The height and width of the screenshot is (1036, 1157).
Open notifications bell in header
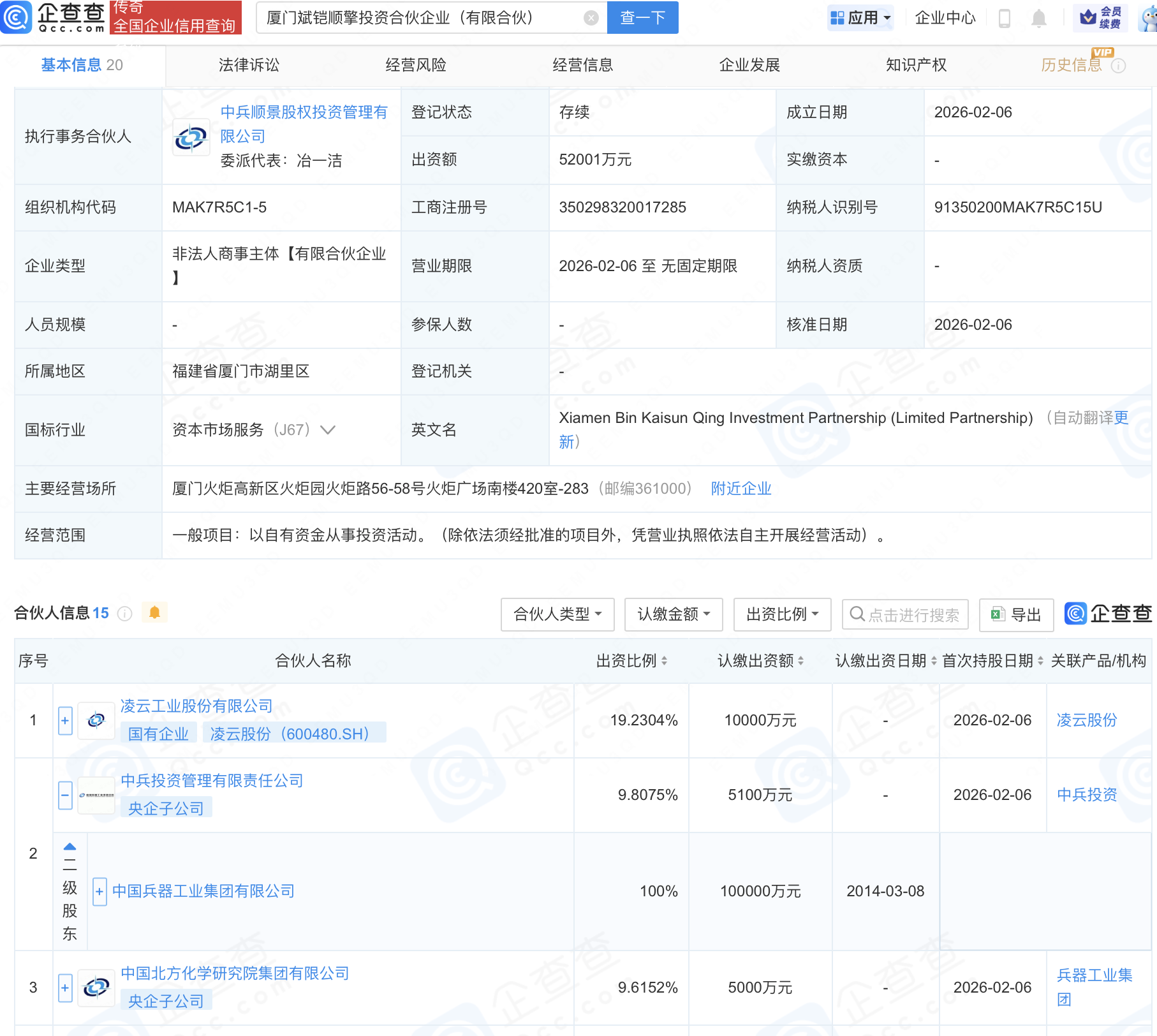click(x=1038, y=18)
